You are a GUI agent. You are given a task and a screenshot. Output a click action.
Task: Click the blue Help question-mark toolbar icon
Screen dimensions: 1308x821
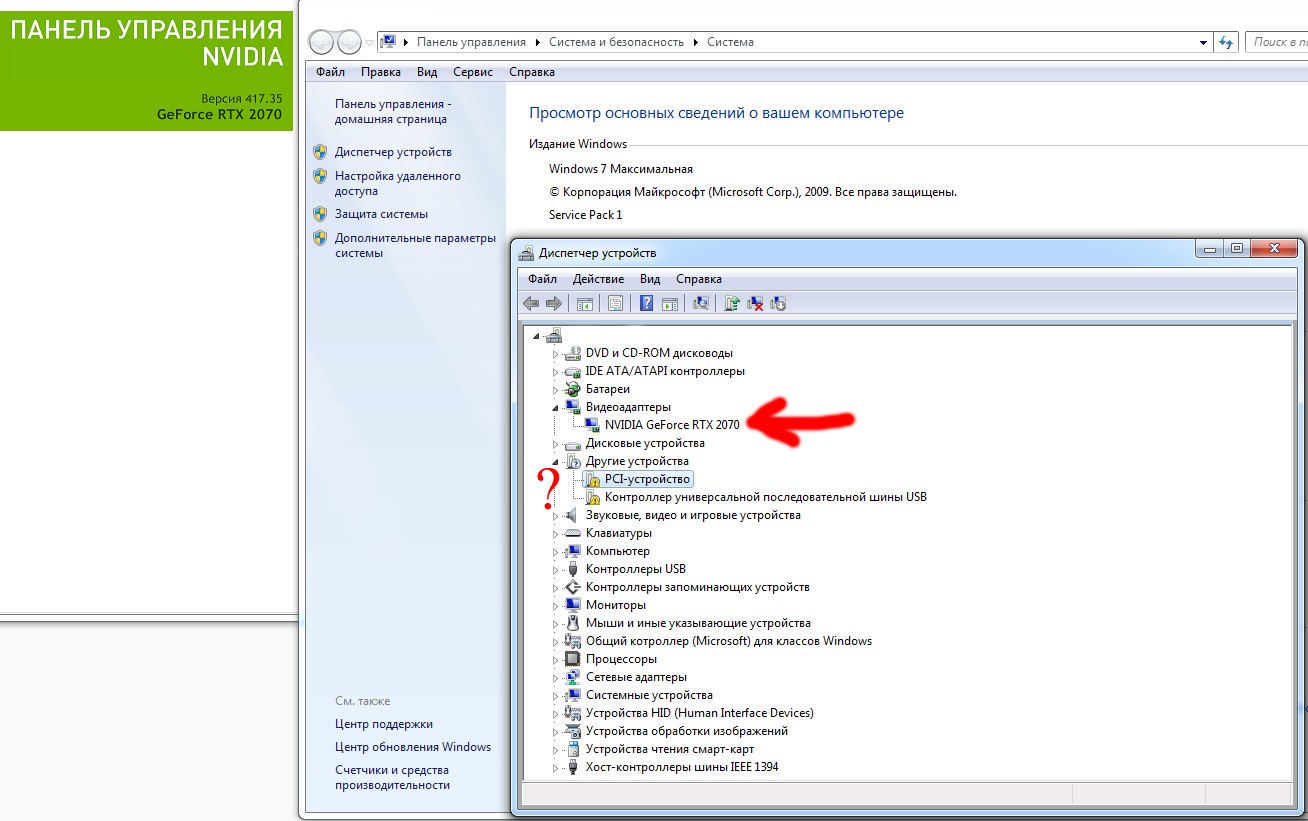coord(647,303)
